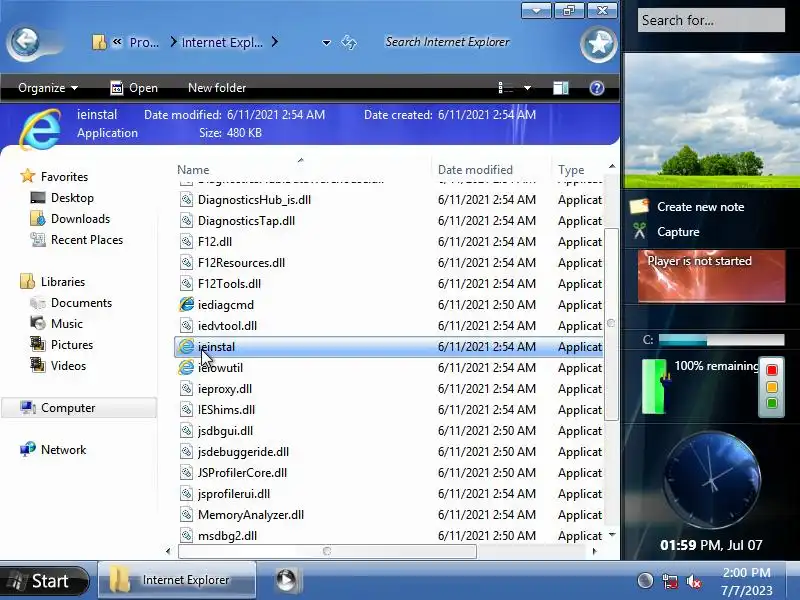Click the Create new note link

pyautogui.click(x=700, y=207)
